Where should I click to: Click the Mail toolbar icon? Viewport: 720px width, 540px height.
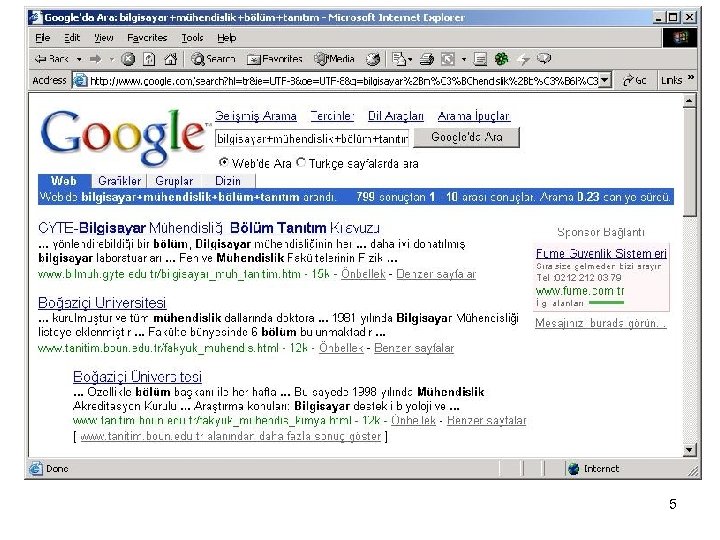click(399, 59)
